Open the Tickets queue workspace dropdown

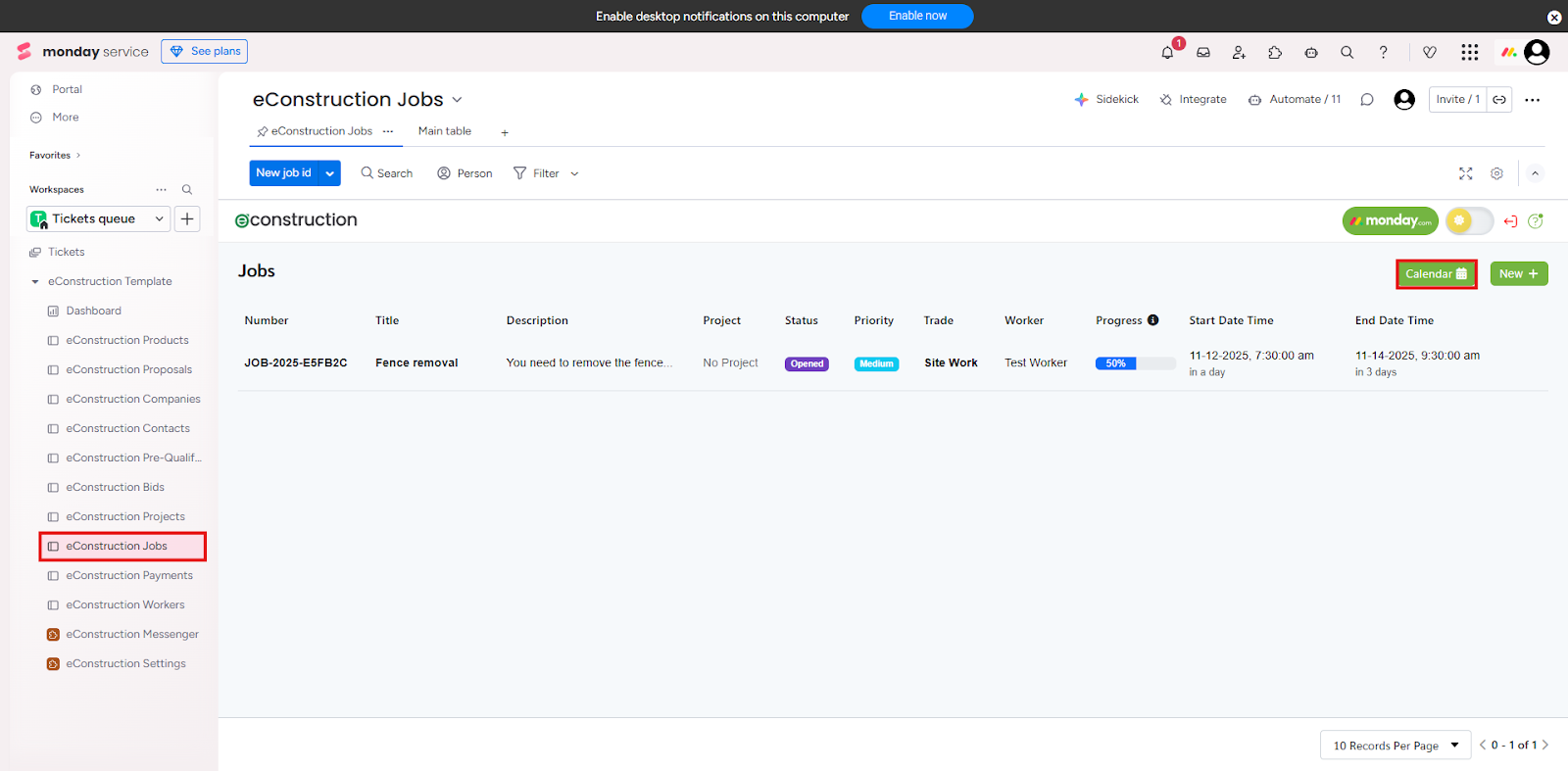point(98,219)
